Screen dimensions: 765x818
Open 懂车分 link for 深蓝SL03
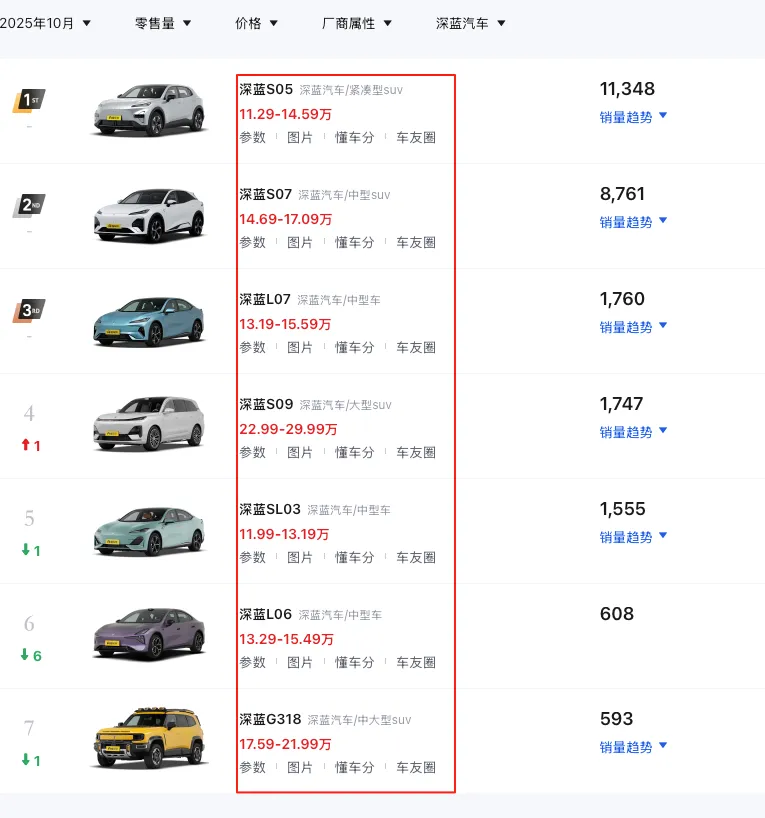coord(354,557)
